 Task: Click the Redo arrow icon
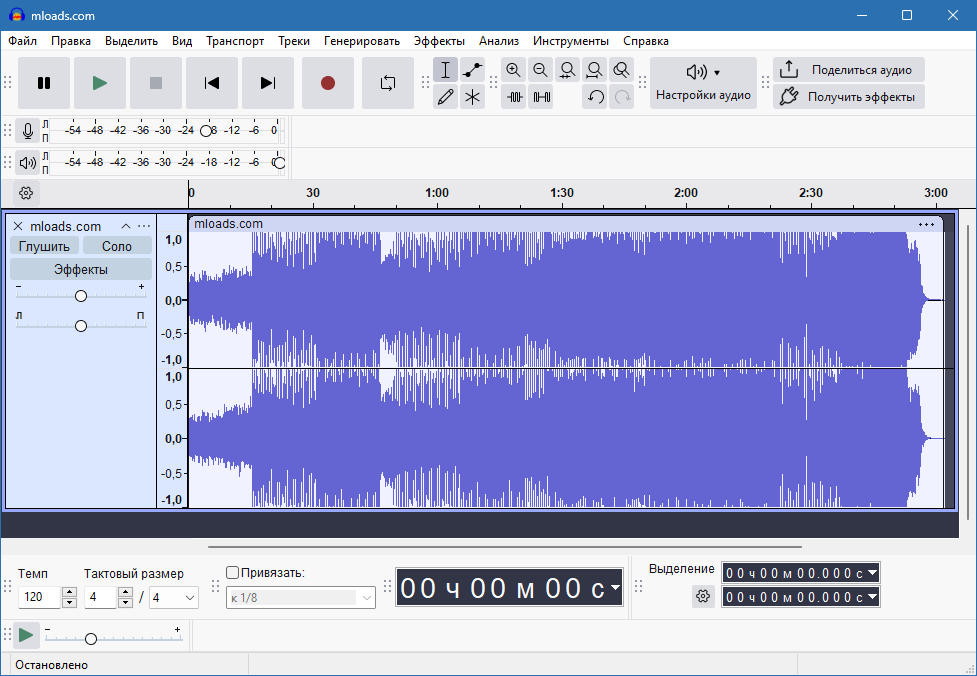[621, 97]
